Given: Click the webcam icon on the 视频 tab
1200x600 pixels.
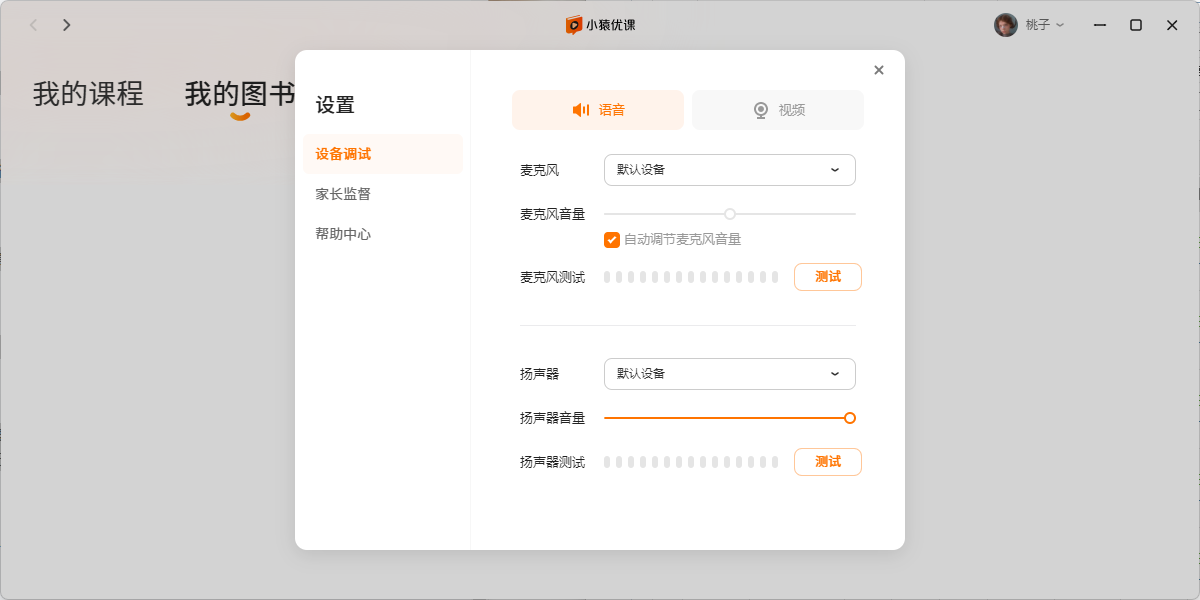Looking at the screenshot, I should (761, 110).
